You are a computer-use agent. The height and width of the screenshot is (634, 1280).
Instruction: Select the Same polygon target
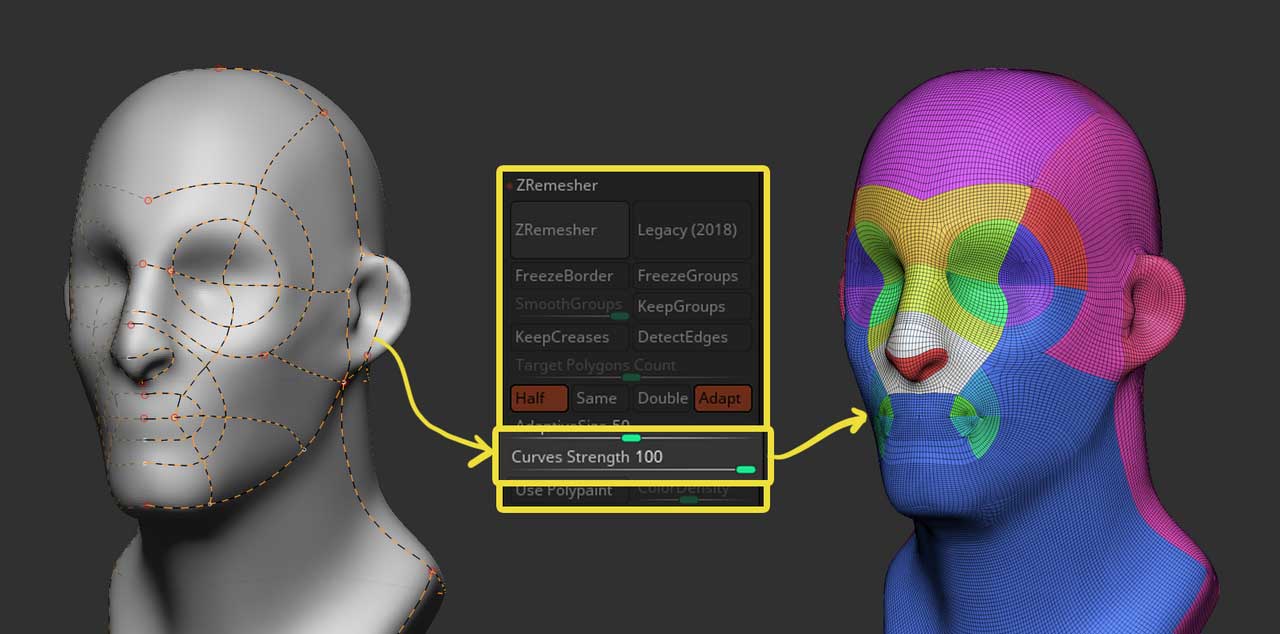(600, 398)
